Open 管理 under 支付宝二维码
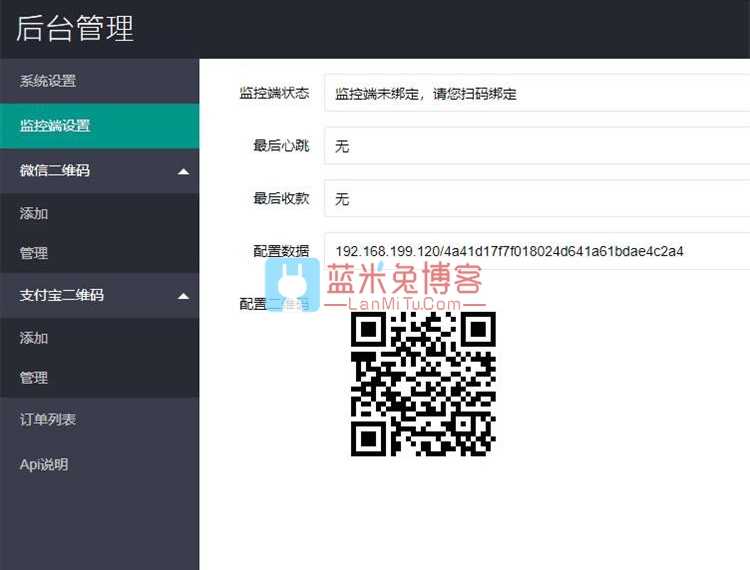Viewport: 750px width, 570px height. click(x=99, y=378)
